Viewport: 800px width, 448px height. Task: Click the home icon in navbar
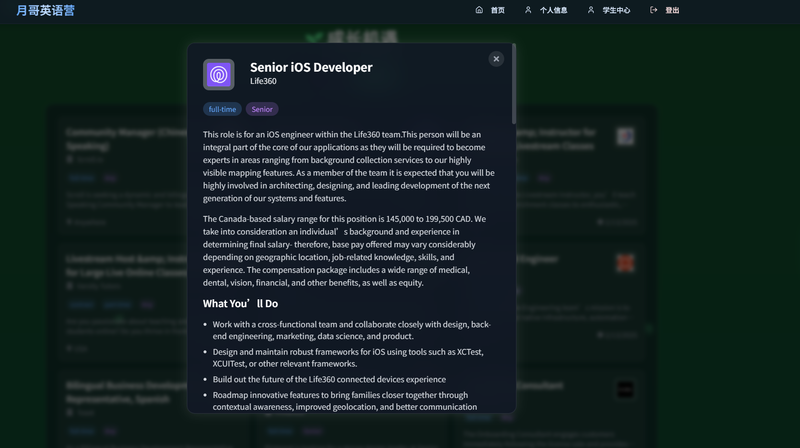pos(479,10)
